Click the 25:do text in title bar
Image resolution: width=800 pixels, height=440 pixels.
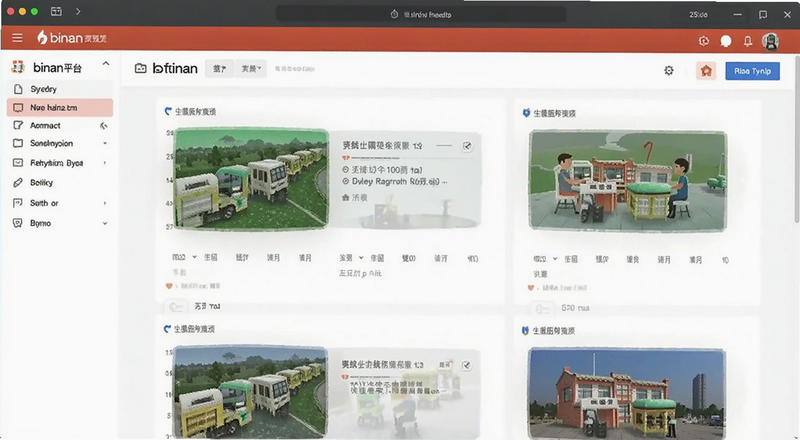pos(698,15)
